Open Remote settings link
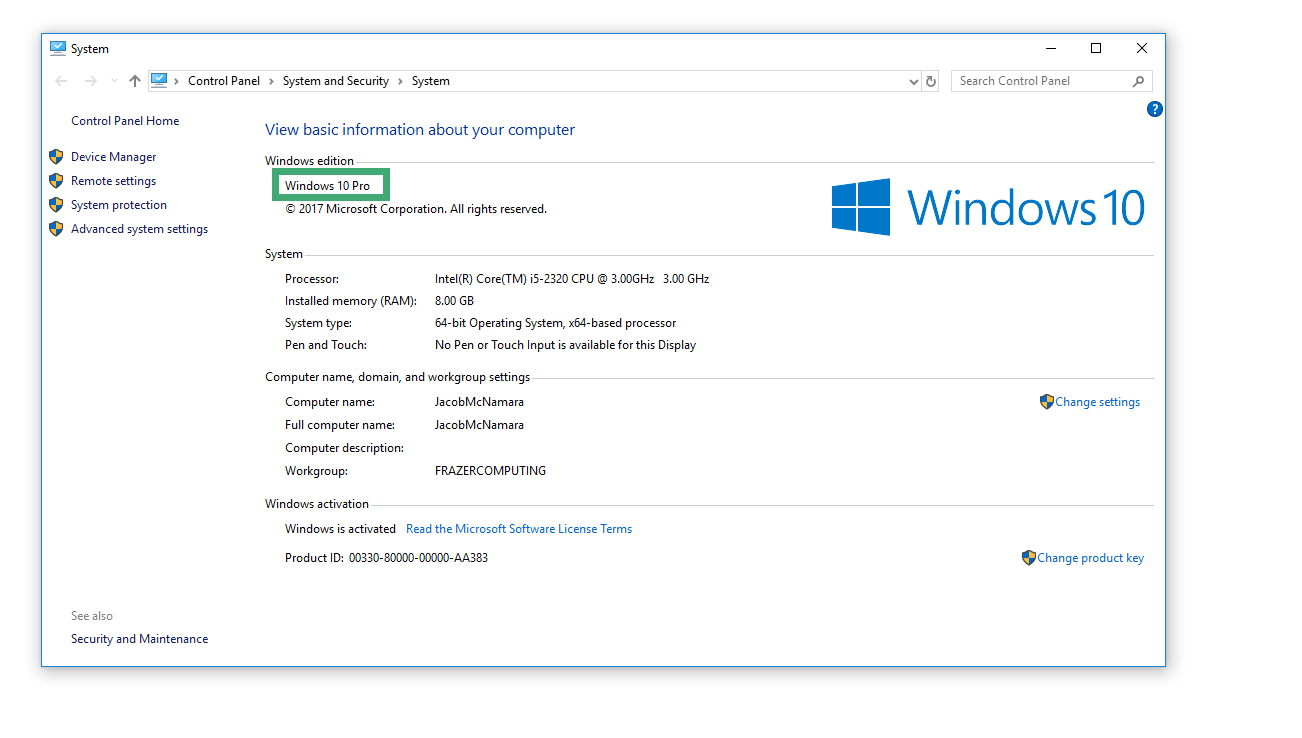Screen dimensions: 1302x738 click(x=114, y=181)
